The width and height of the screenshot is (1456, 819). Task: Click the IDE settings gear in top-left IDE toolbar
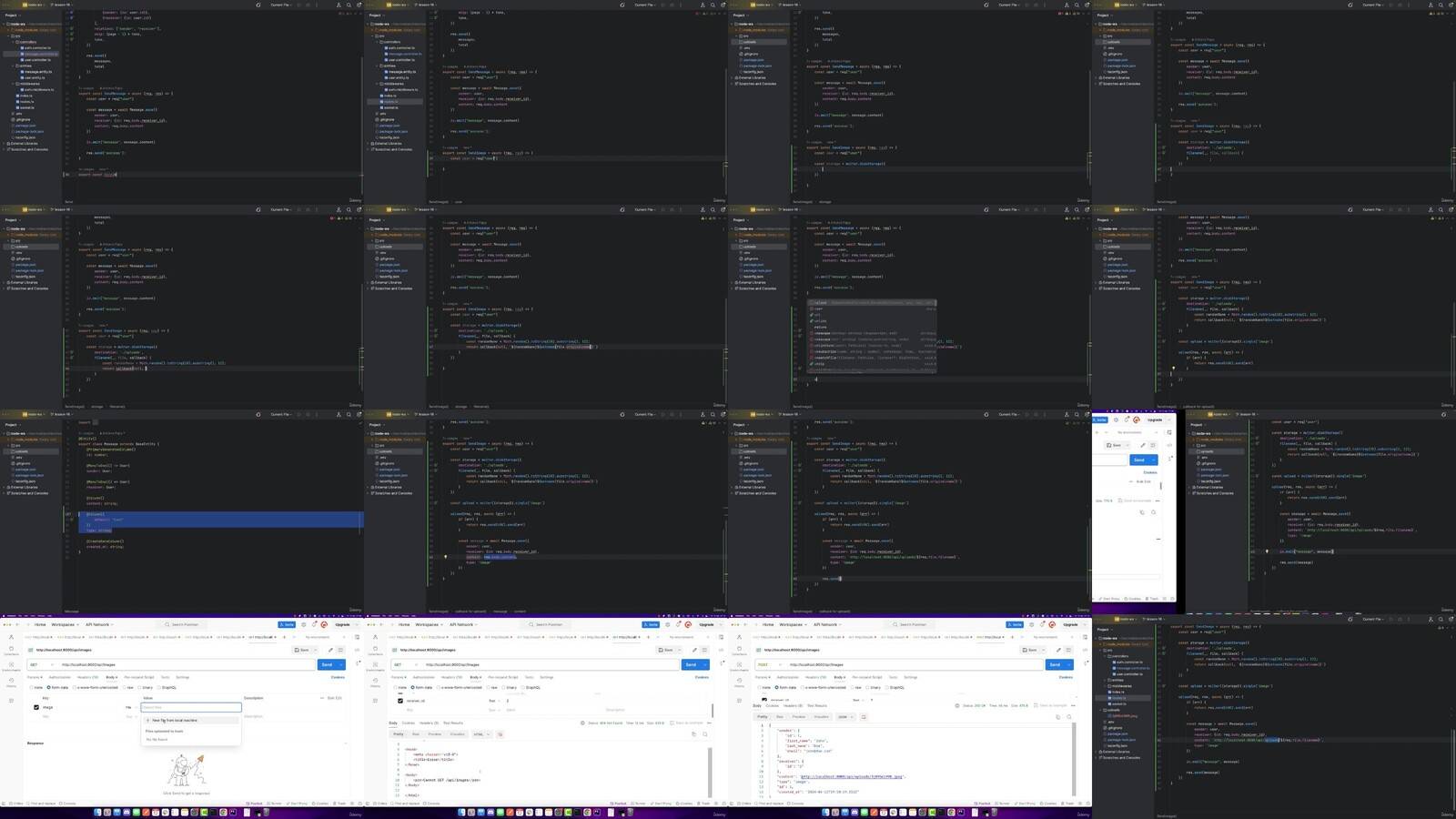[x=359, y=5]
